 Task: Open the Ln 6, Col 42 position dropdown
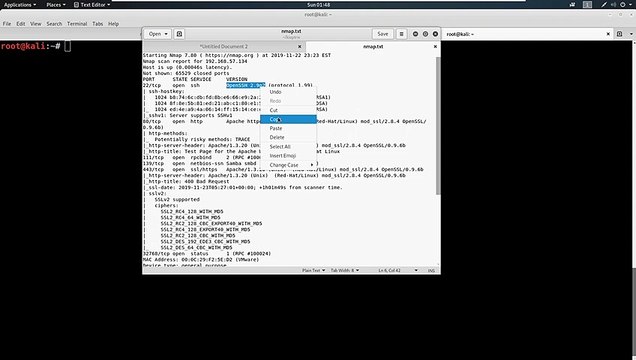(x=398, y=270)
